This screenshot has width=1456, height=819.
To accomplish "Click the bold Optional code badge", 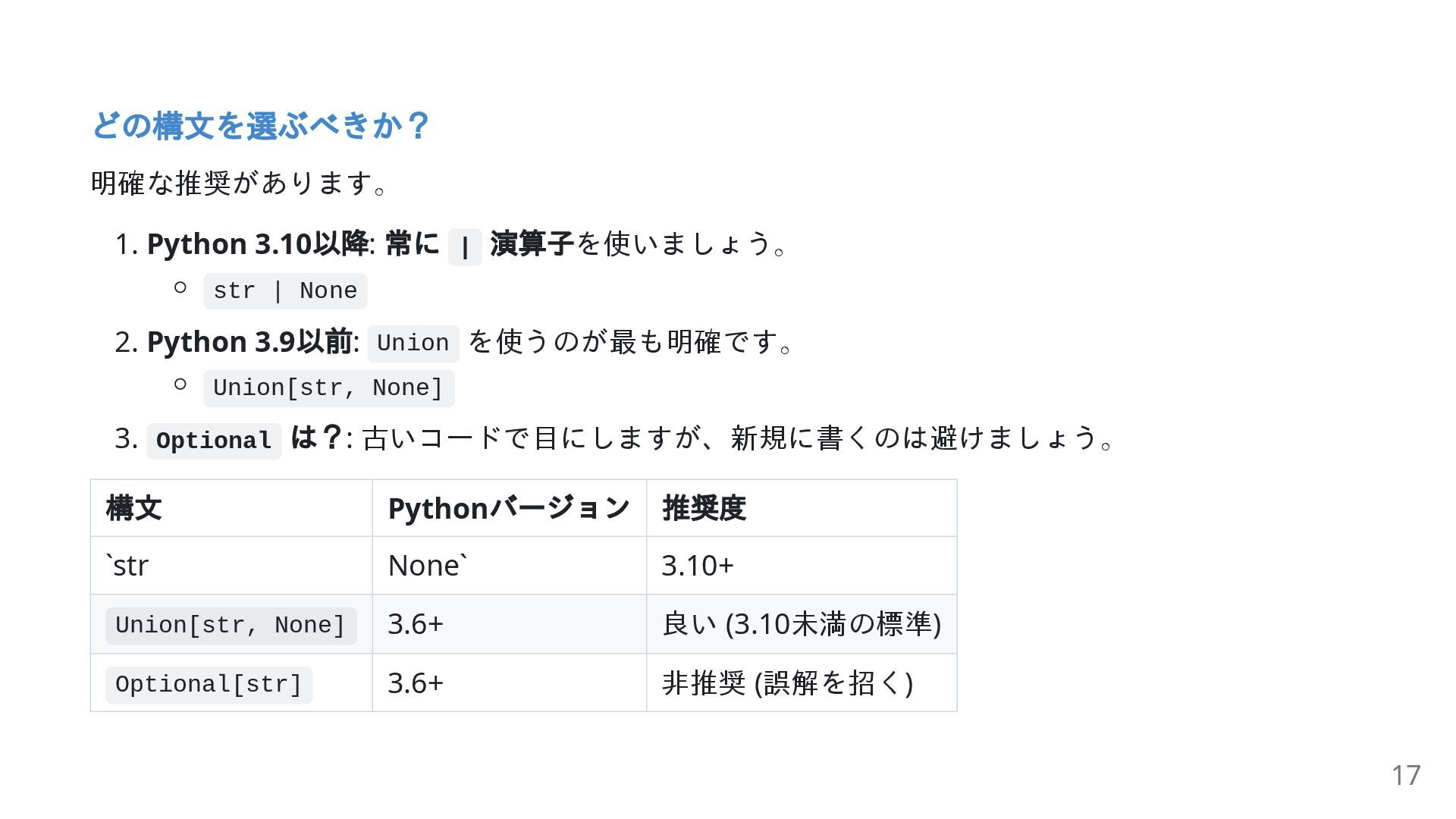I will point(214,441).
